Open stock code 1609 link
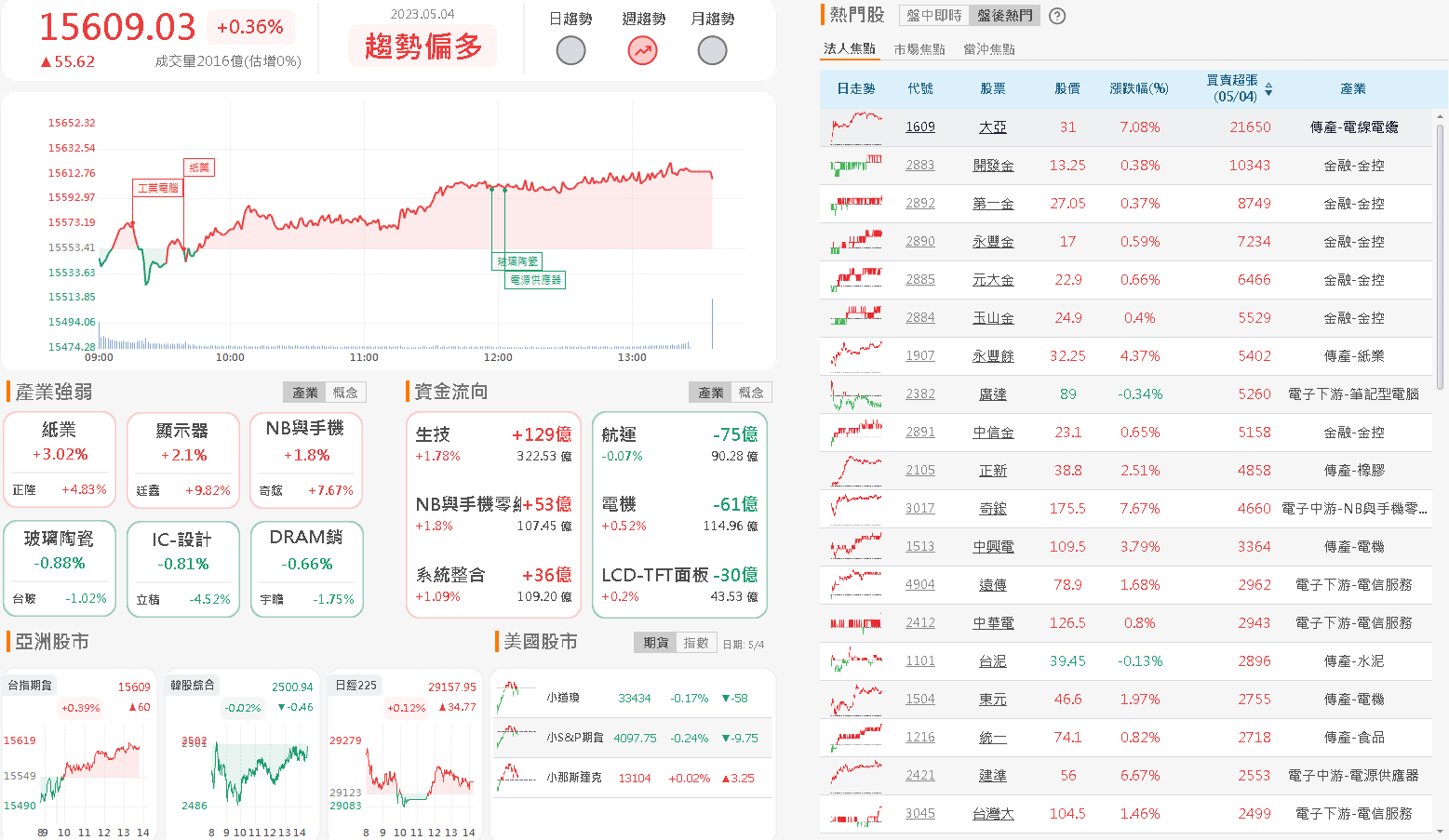The height and width of the screenshot is (840, 1449). pos(919,127)
